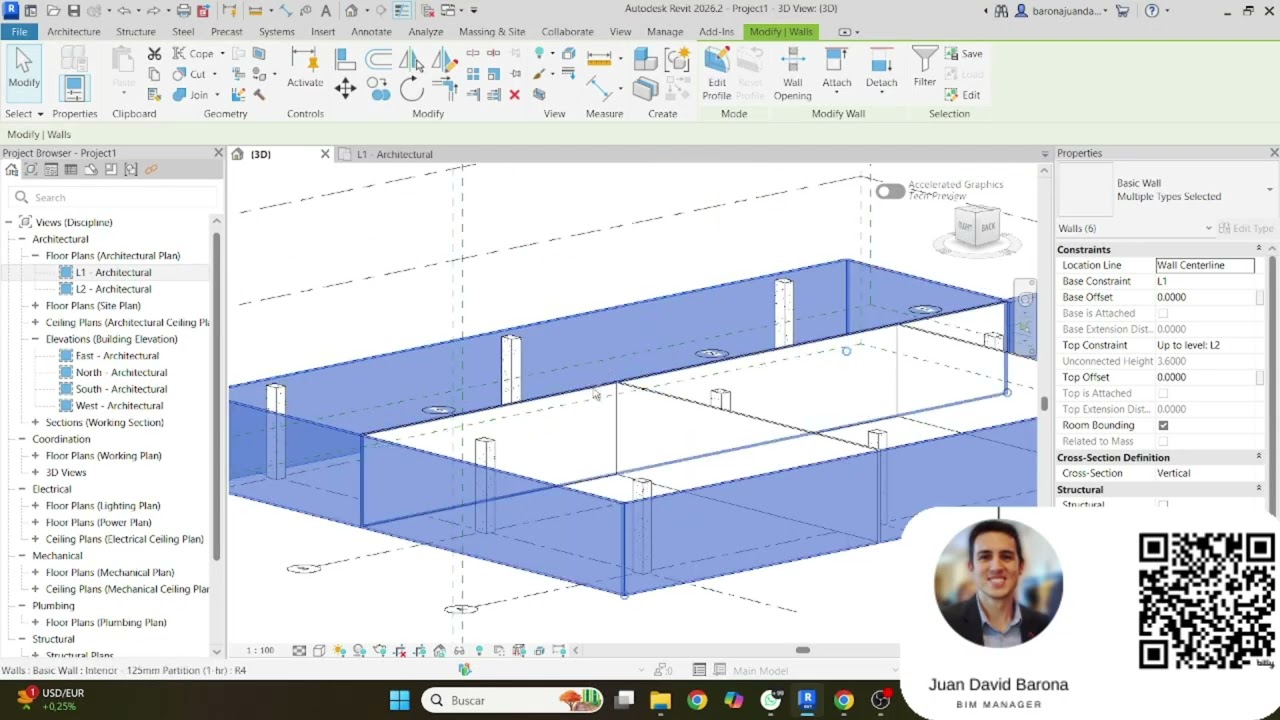The height and width of the screenshot is (720, 1280).
Task: Click the Base Offset value field
Action: [1205, 297]
